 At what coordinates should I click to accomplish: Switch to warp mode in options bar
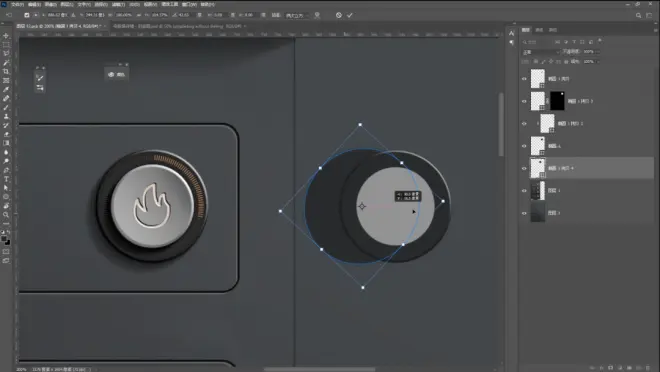click(x=317, y=15)
